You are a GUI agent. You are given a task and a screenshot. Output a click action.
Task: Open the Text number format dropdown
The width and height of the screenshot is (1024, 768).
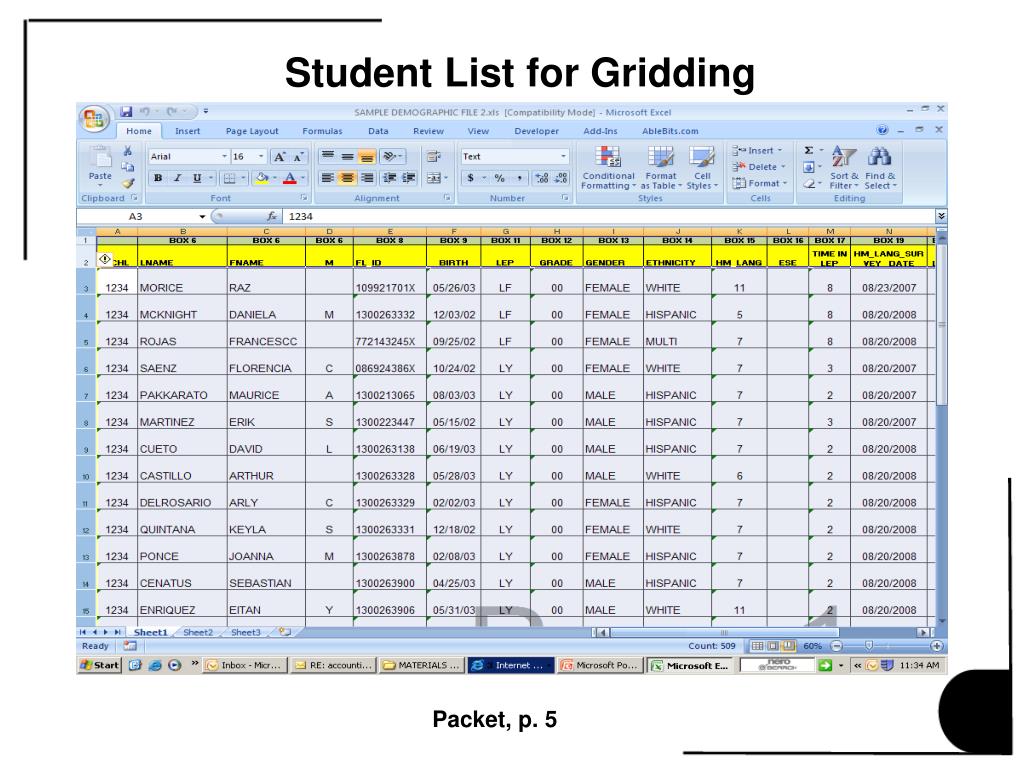click(563, 157)
